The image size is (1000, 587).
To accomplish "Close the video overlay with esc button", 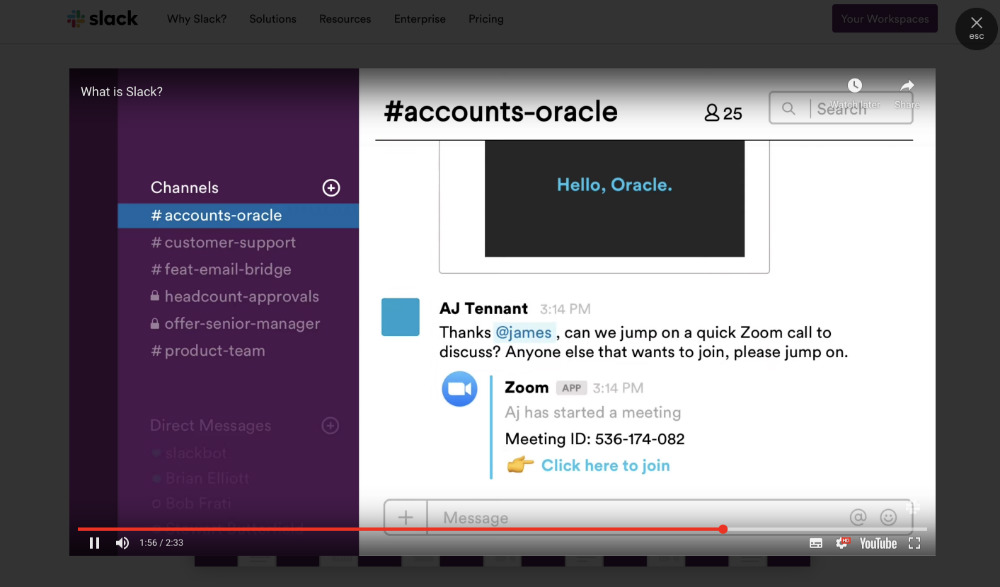I will click(976, 28).
